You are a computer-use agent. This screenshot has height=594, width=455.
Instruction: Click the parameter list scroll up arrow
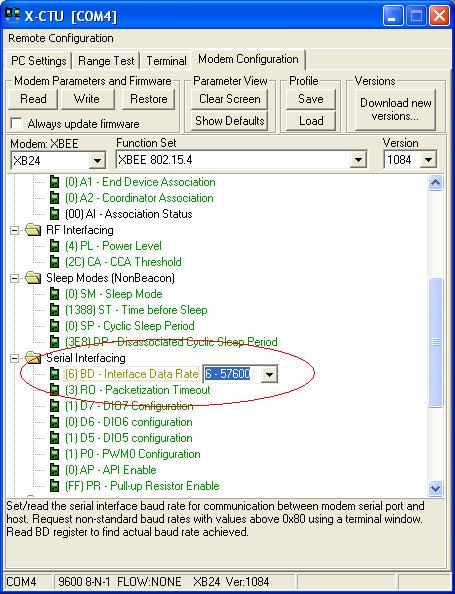pyautogui.click(x=435, y=183)
